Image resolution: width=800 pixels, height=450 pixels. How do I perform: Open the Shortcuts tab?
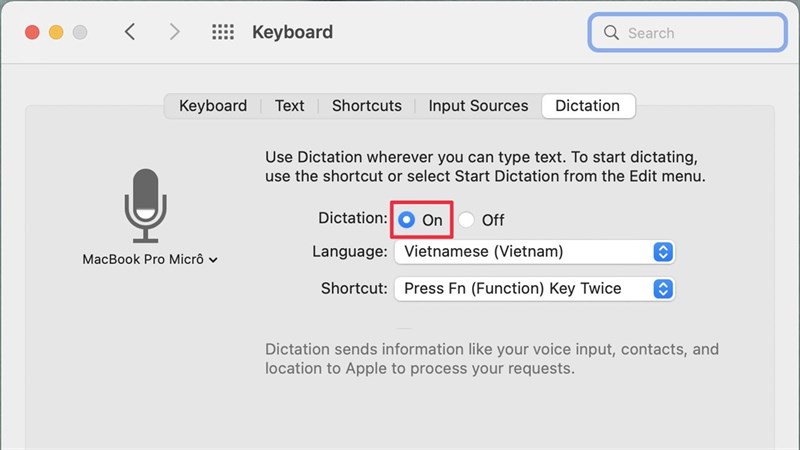coord(367,106)
